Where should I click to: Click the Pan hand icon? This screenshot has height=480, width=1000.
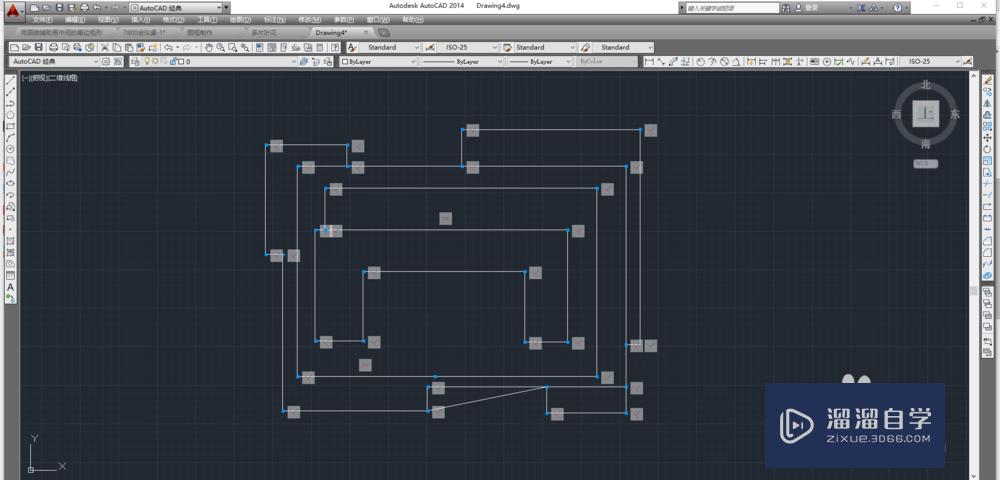209,47
